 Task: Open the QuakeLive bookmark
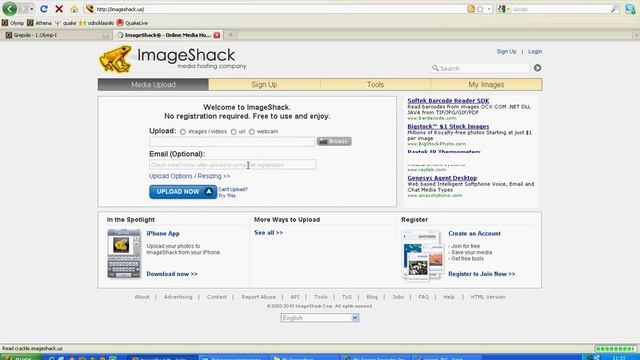coord(132,23)
